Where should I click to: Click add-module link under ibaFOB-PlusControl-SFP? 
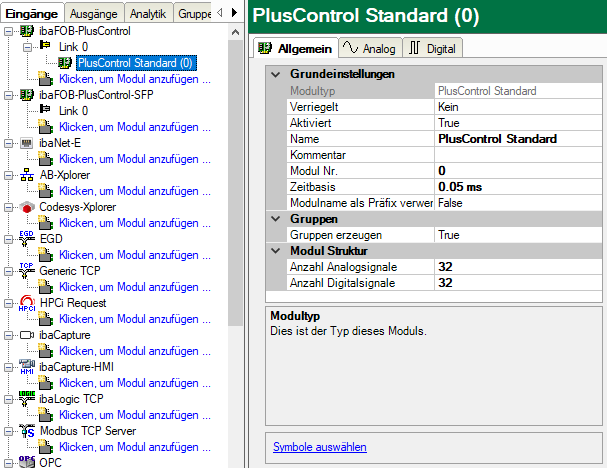coord(135,127)
